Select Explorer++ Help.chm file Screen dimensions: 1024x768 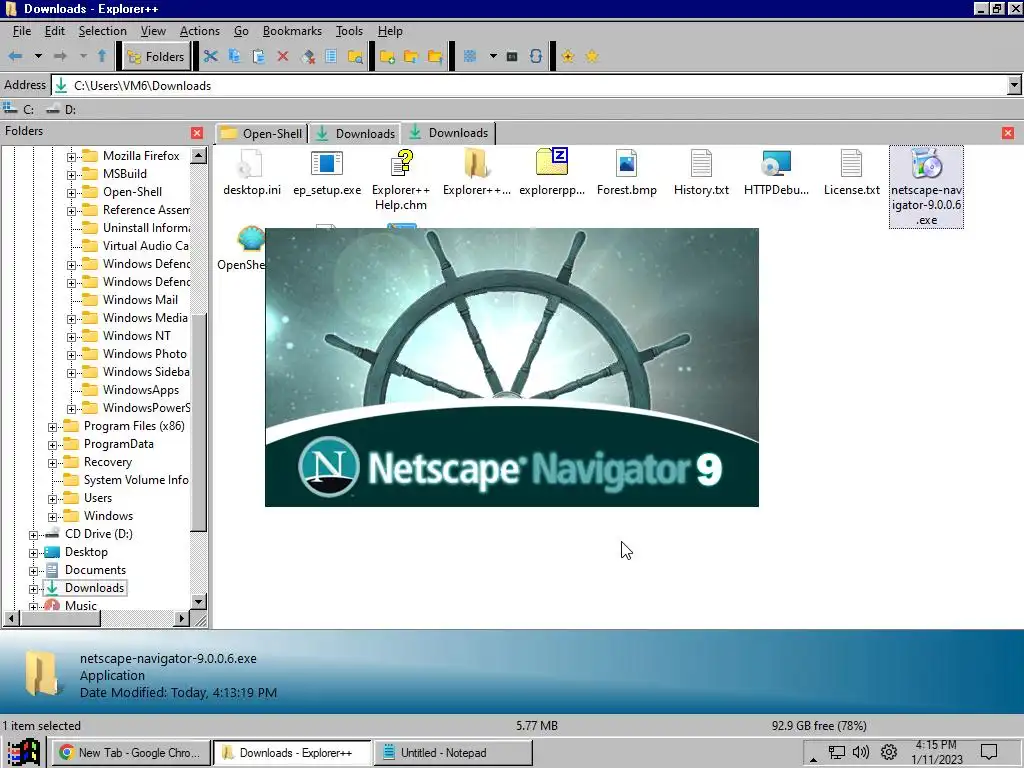(x=401, y=180)
